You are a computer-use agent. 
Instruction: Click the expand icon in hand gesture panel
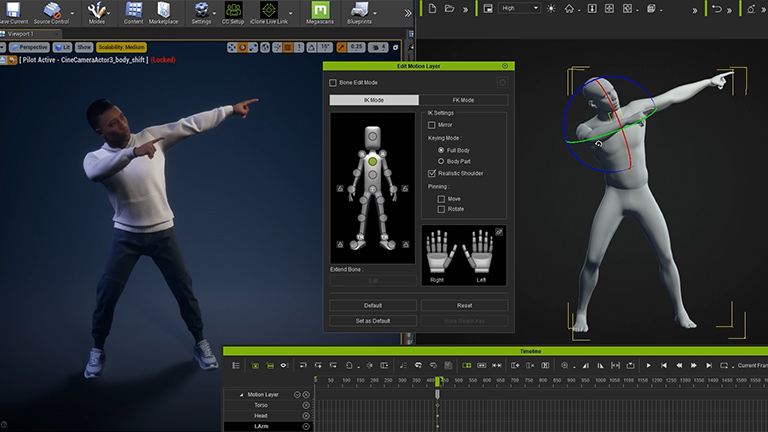(499, 232)
